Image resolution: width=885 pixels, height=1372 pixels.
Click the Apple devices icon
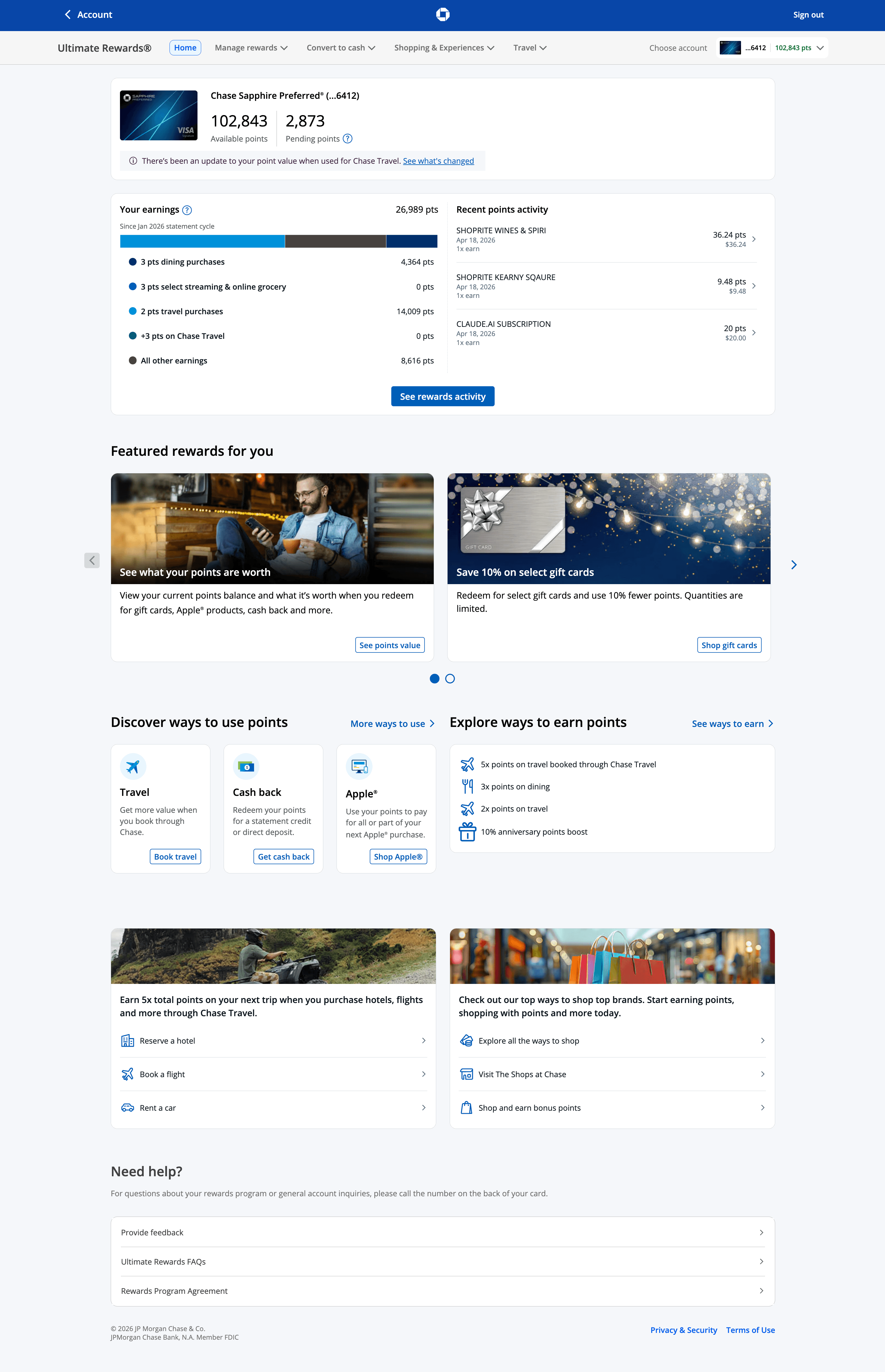pos(359,767)
